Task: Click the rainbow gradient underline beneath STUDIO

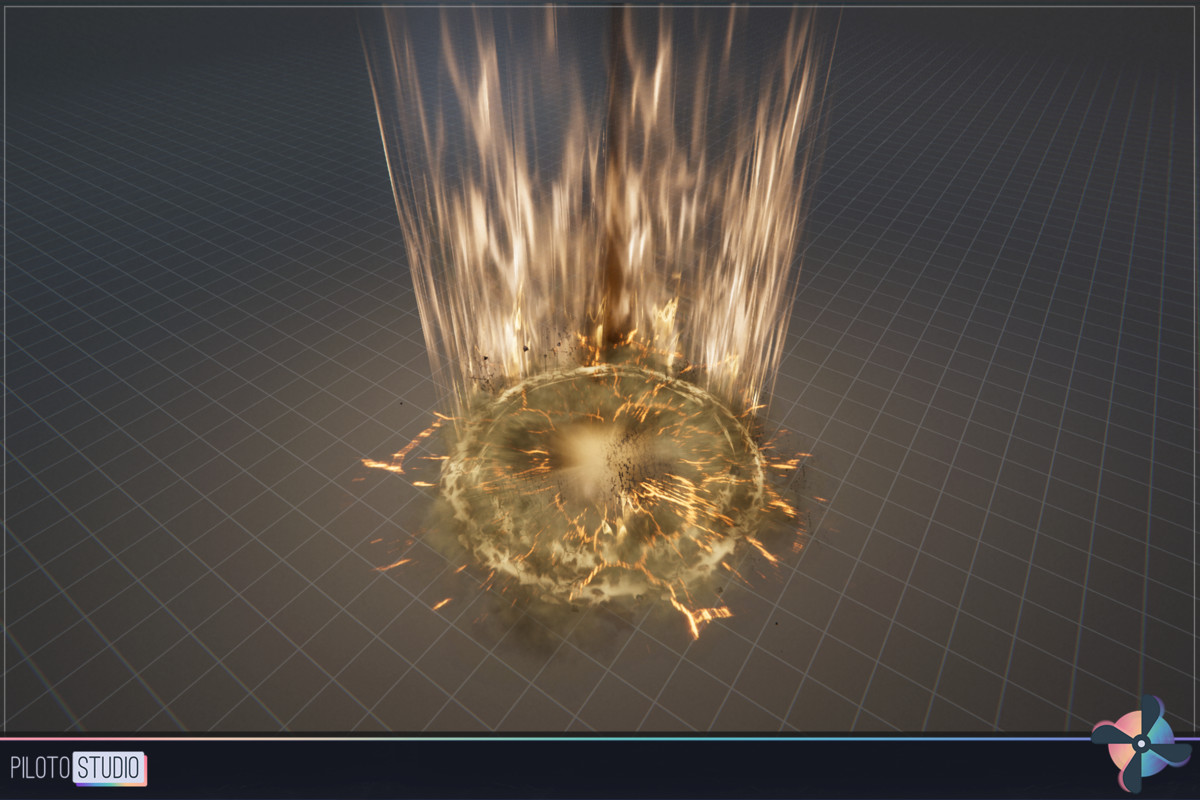Action: click(110, 783)
